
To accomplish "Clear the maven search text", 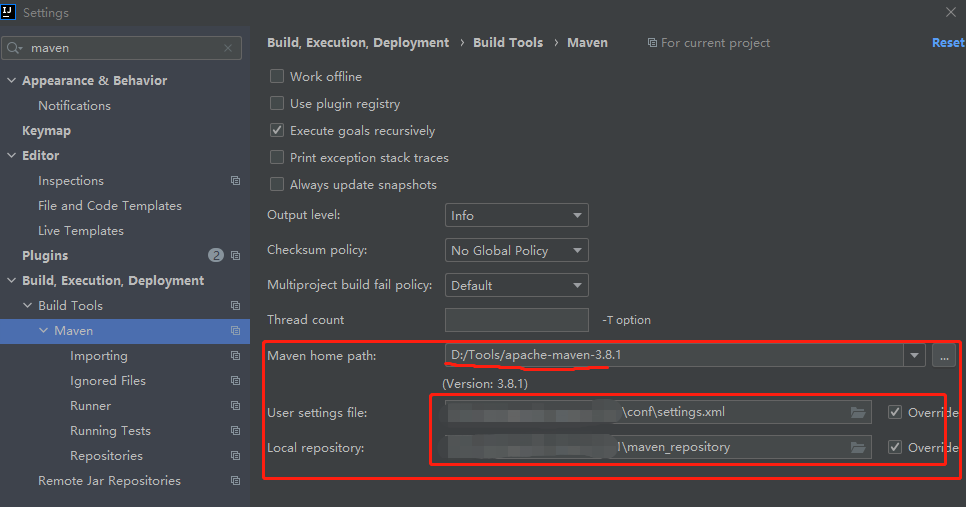I will coord(228,48).
